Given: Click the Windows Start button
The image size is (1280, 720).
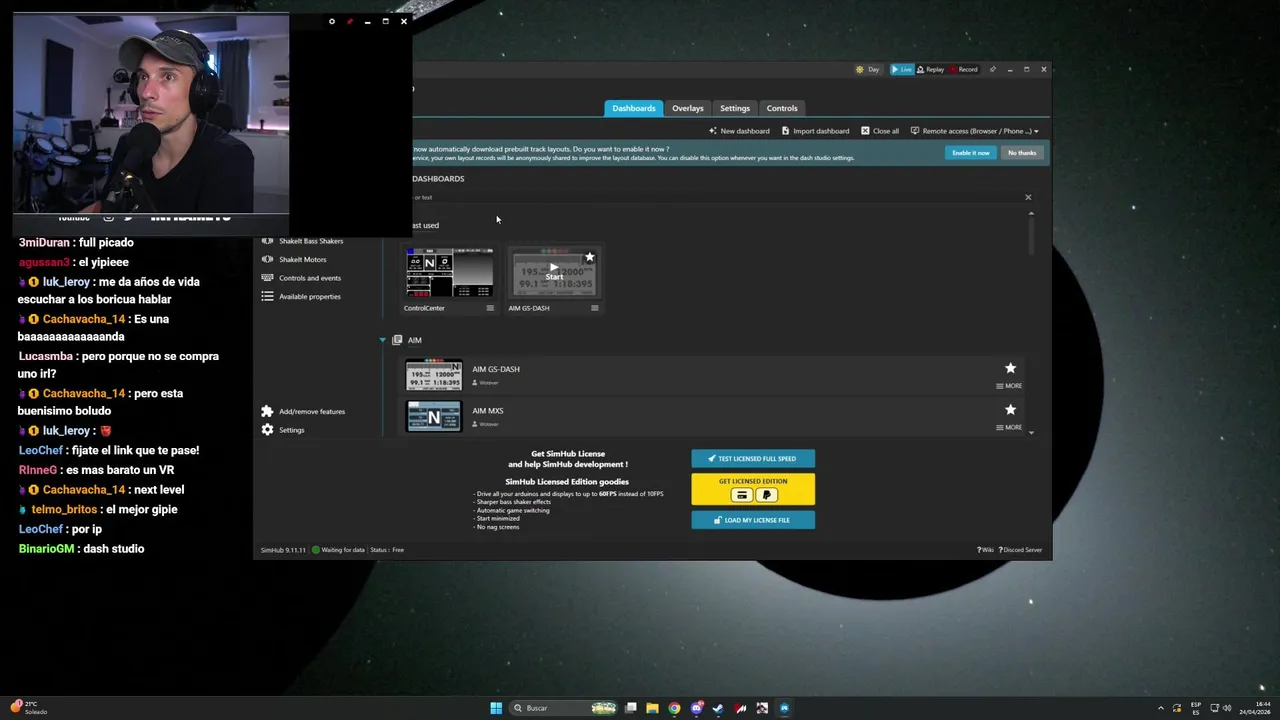Looking at the screenshot, I should [496, 708].
